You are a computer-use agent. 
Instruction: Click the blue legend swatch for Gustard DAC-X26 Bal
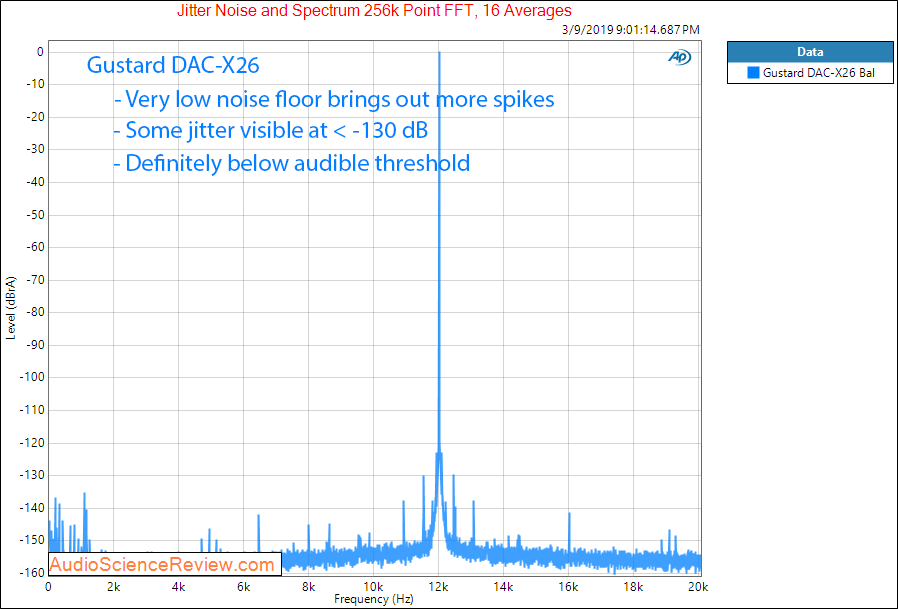753,73
